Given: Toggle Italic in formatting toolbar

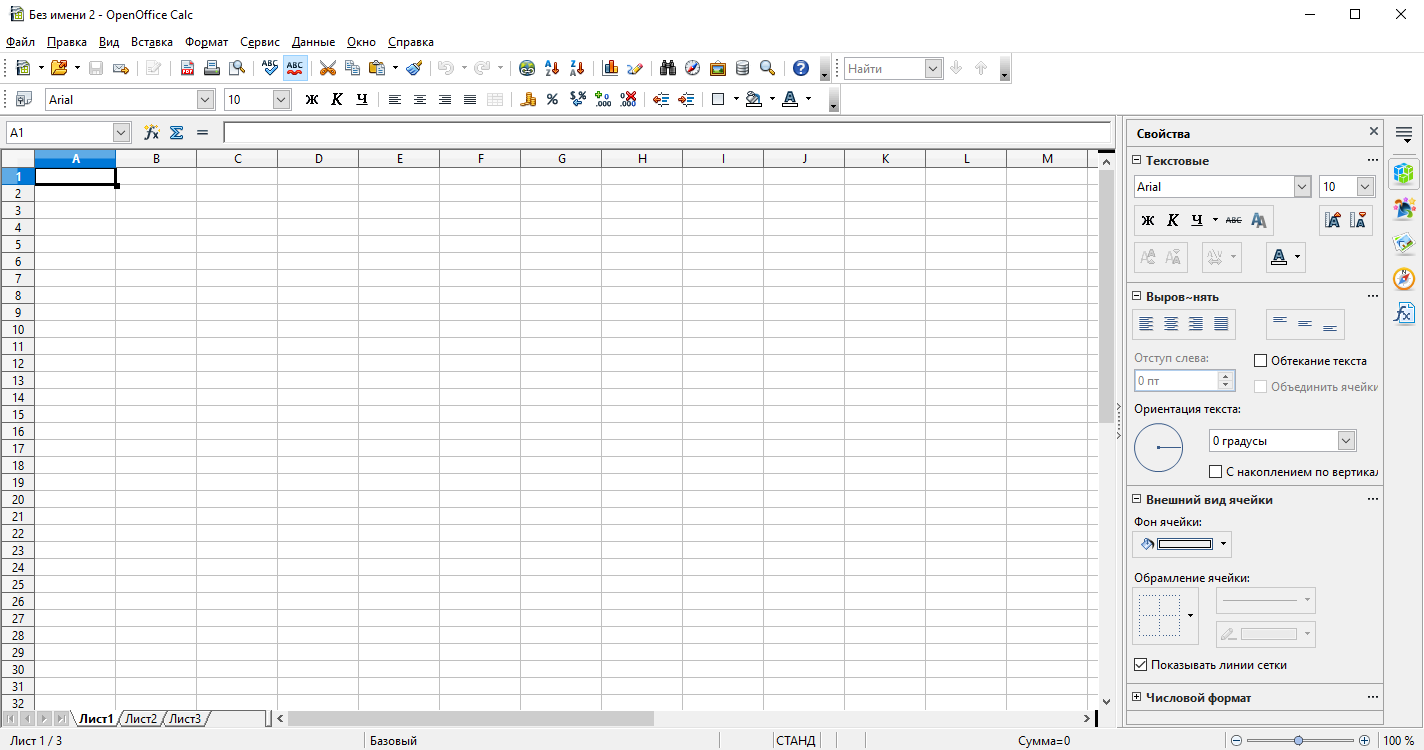Looking at the screenshot, I should tap(336, 99).
